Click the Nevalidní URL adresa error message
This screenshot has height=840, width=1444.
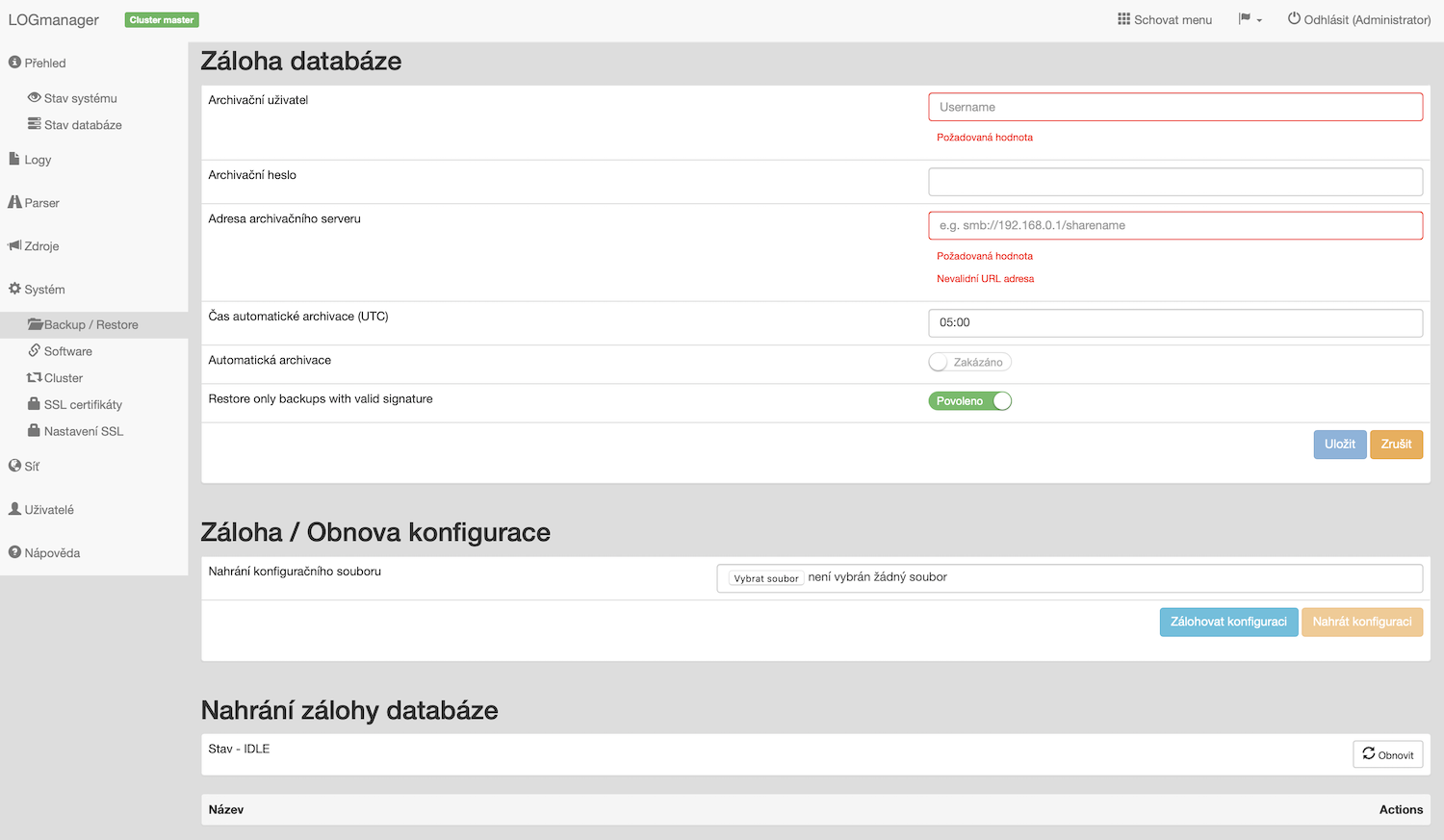coord(985,279)
